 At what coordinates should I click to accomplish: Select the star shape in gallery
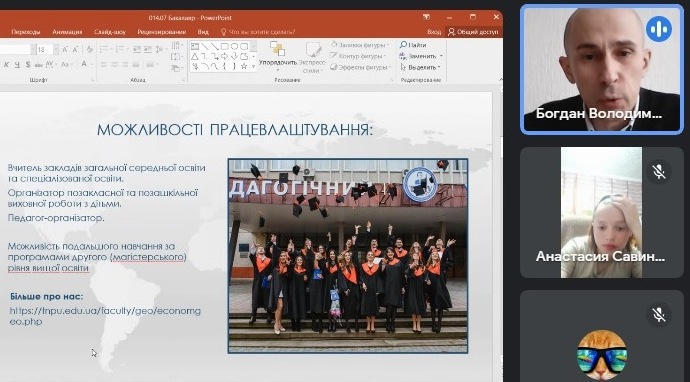244,66
